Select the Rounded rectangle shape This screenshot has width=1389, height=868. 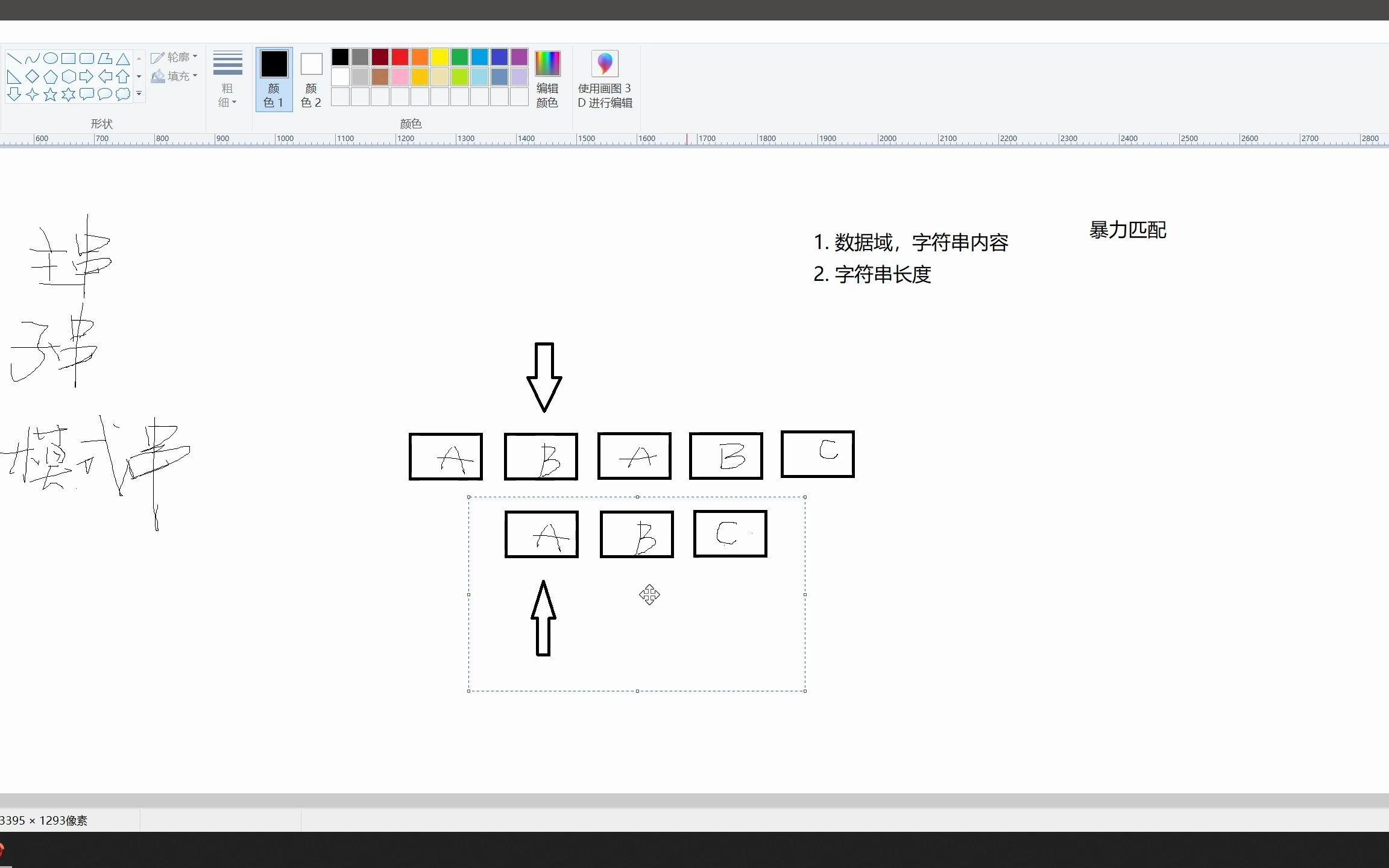pos(86,58)
